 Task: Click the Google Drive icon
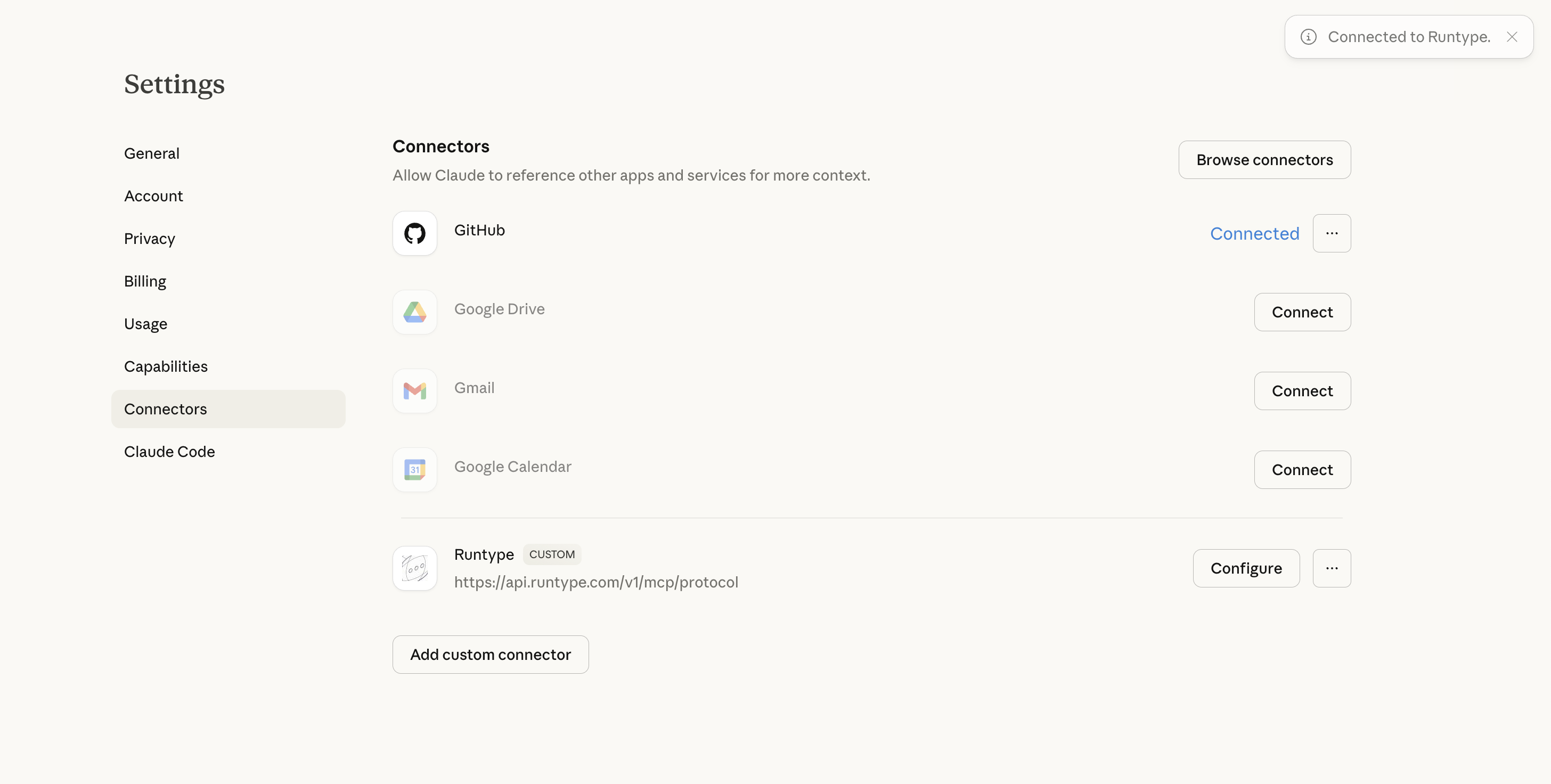[x=414, y=312]
